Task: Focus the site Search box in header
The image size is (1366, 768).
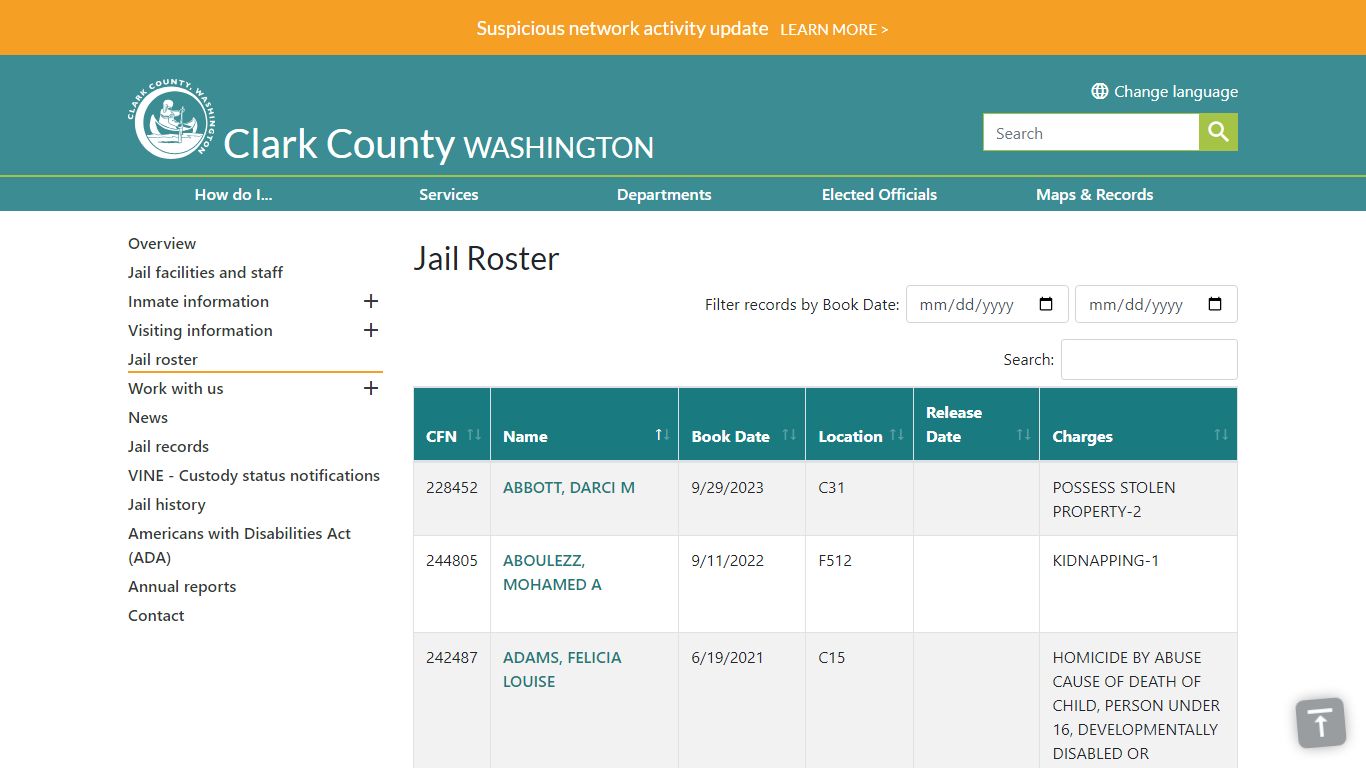Action: click(x=1090, y=133)
